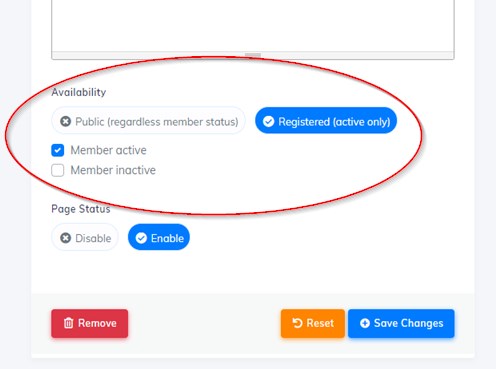Click the plus icon on Save Changes

365,323
